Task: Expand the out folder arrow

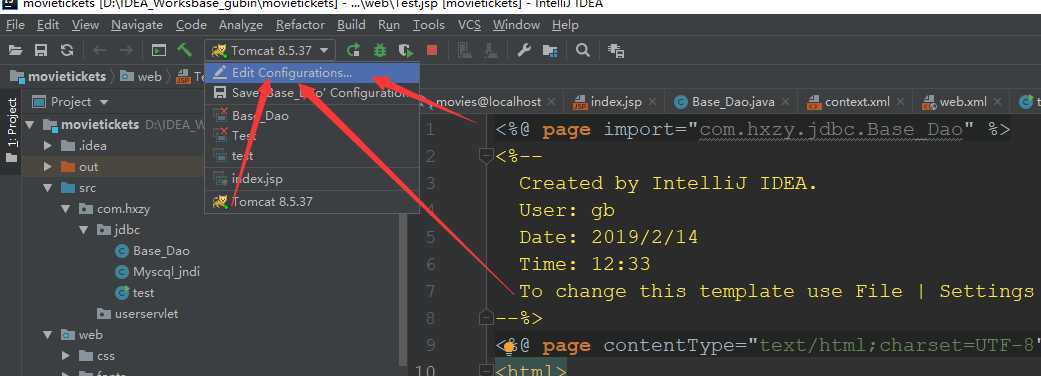Action: click(48, 167)
